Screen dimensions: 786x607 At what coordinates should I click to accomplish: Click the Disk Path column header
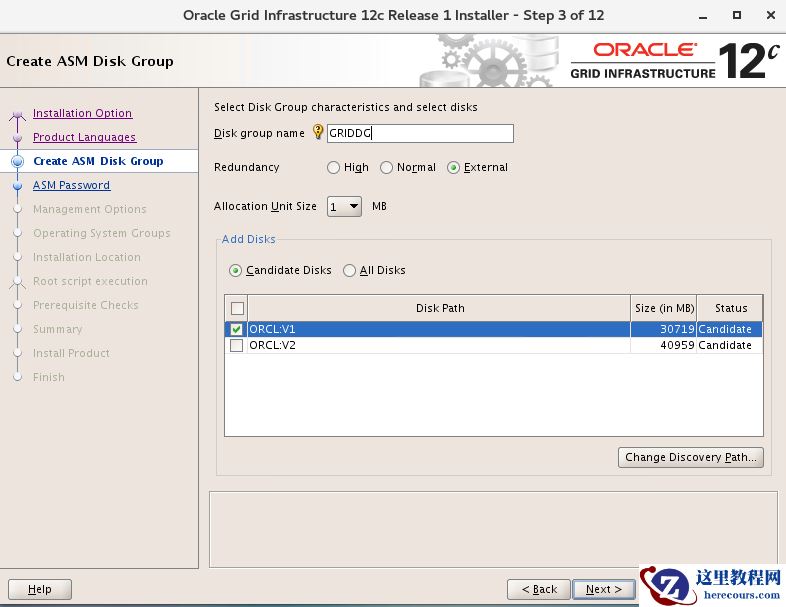coord(440,308)
